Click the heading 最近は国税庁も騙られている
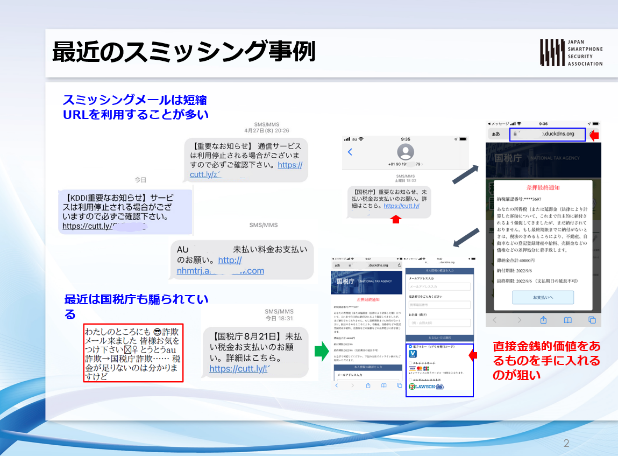Viewport: 618px width, 456px height. (136, 307)
